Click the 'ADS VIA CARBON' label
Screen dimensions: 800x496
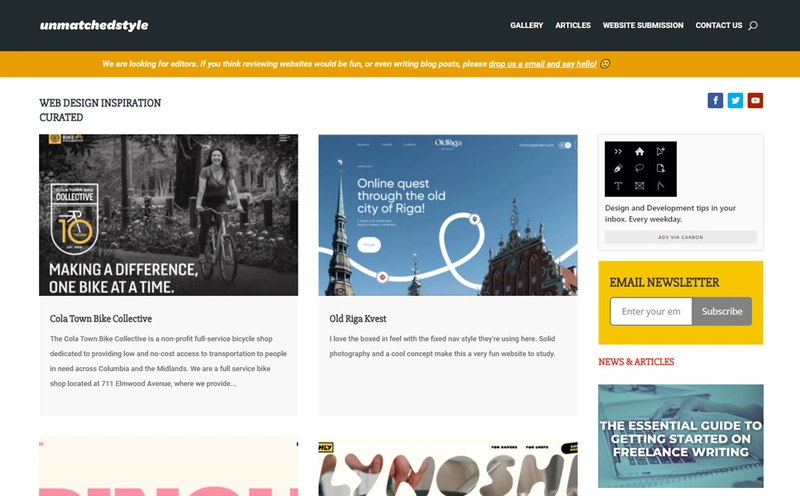pyautogui.click(x=681, y=237)
